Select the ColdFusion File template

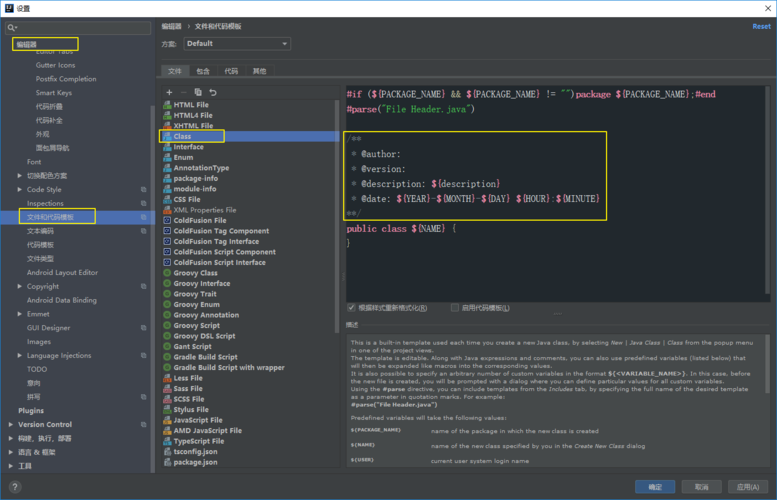point(200,220)
